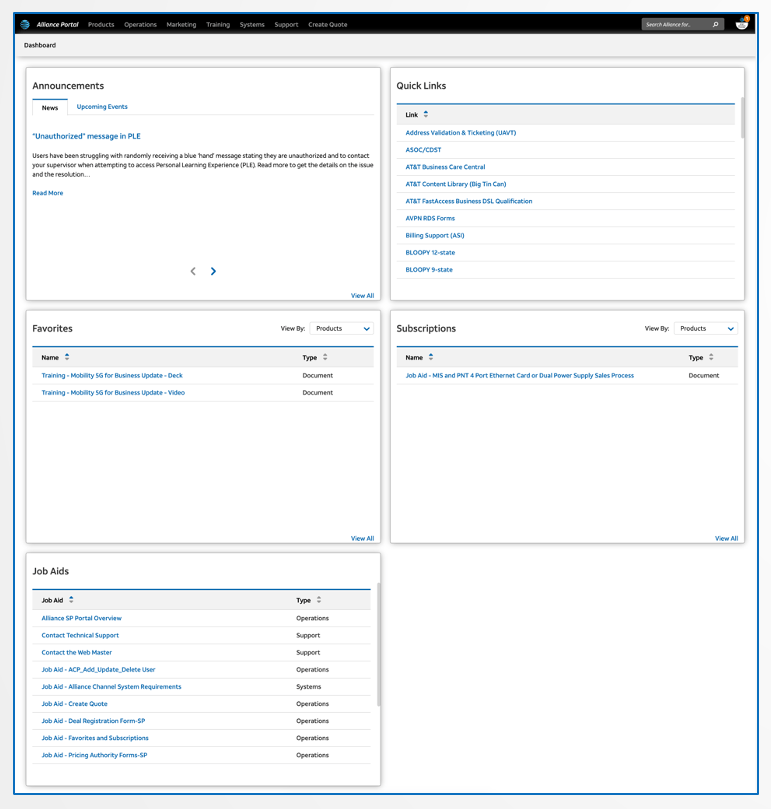Screen dimensions: 771x809
Task: Open Mobility 5G for Business Update - Deck
Action: pyautogui.click(x=112, y=376)
